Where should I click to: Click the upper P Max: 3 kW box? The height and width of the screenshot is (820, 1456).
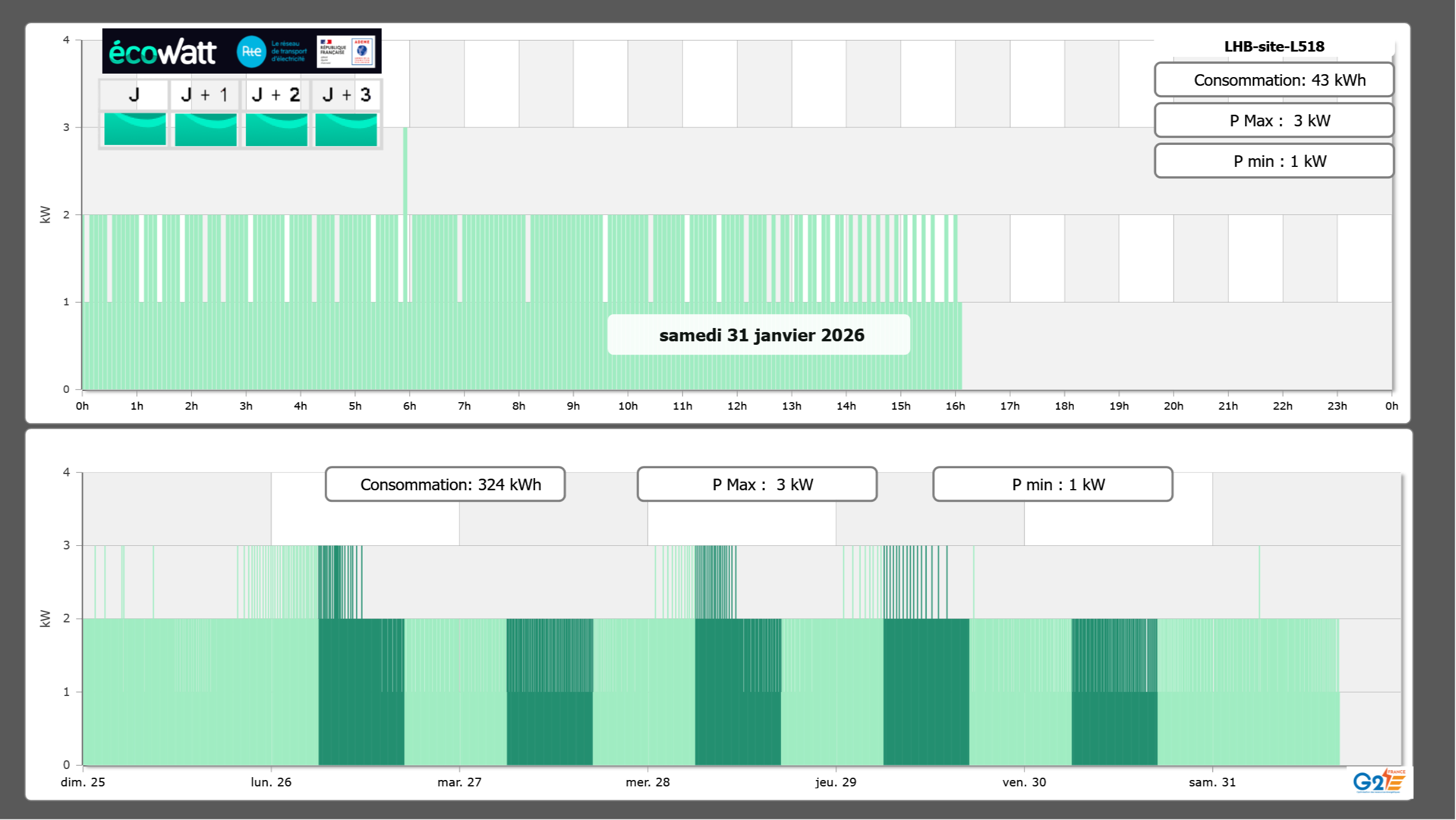click(1273, 121)
